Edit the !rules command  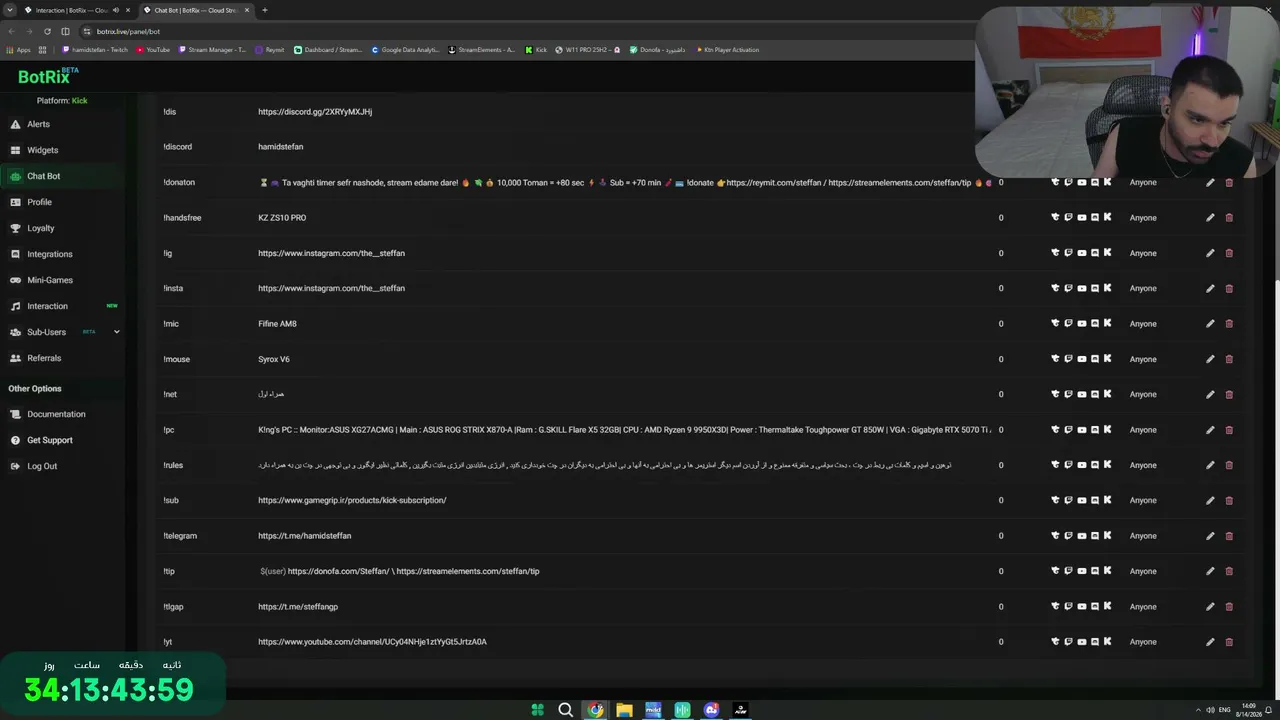(x=1210, y=465)
